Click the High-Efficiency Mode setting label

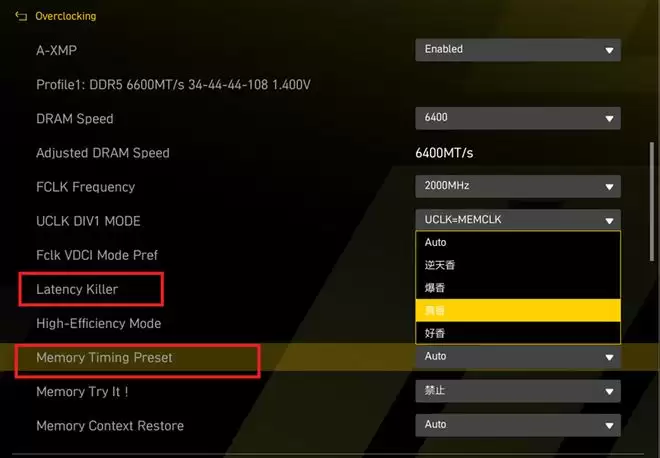tap(99, 323)
